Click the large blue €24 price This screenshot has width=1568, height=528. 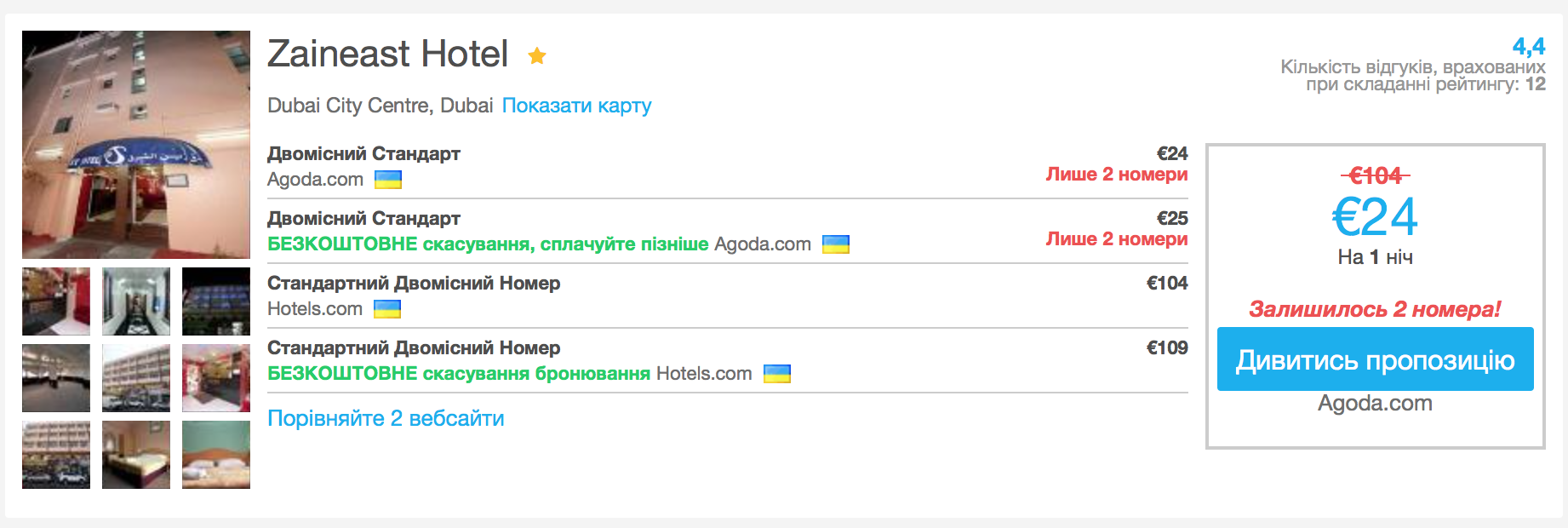click(1375, 217)
